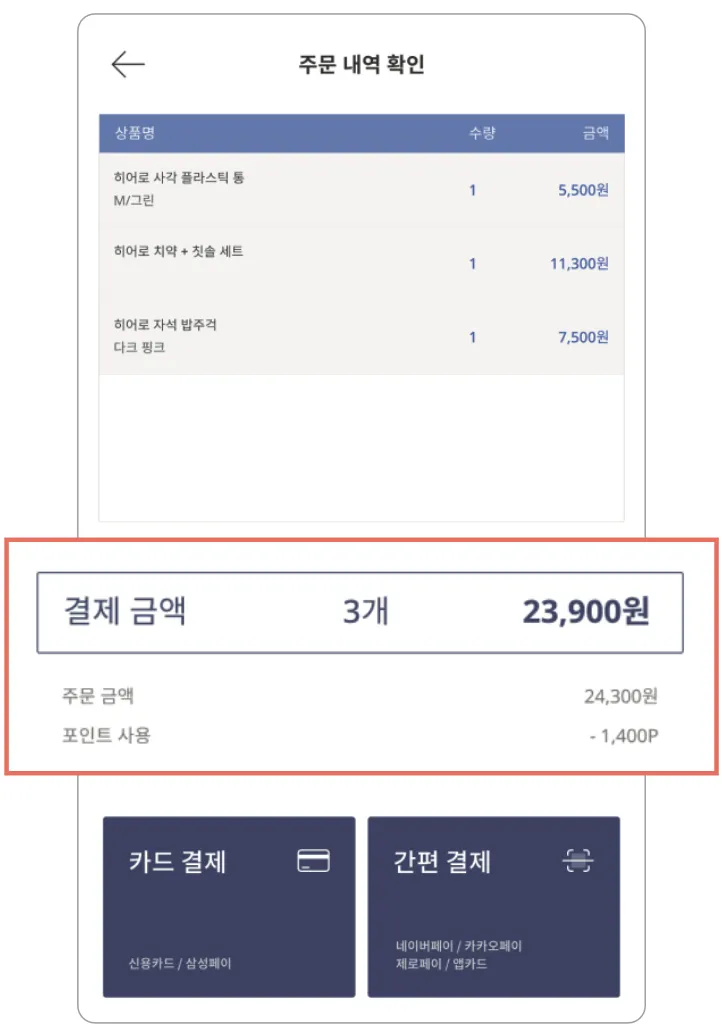The width and height of the screenshot is (722, 1032).
Task: Select the 금액 column header
Action: coord(596,133)
